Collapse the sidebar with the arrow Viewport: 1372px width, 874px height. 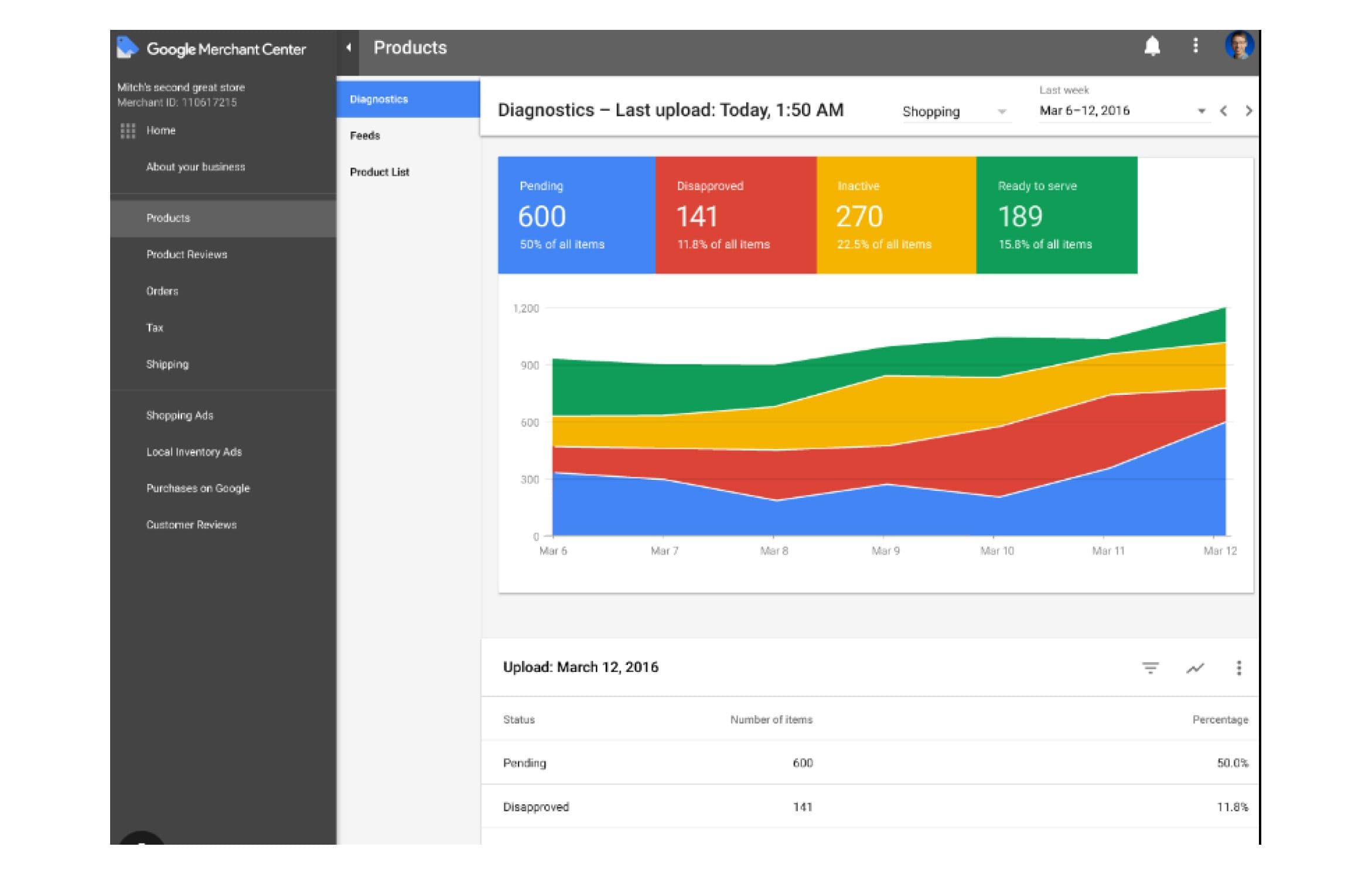[x=349, y=47]
